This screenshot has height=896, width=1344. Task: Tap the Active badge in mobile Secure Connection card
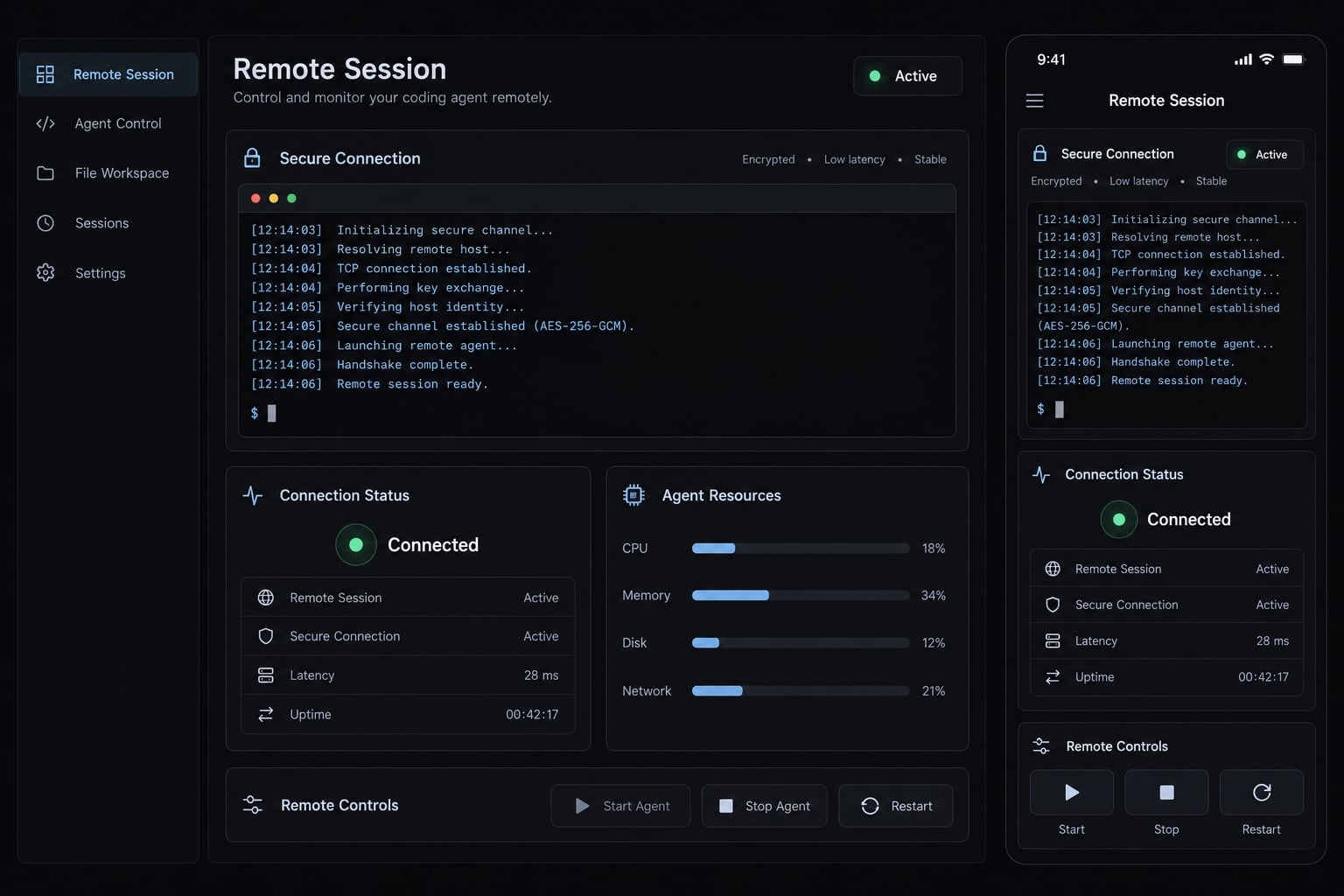pos(1264,154)
